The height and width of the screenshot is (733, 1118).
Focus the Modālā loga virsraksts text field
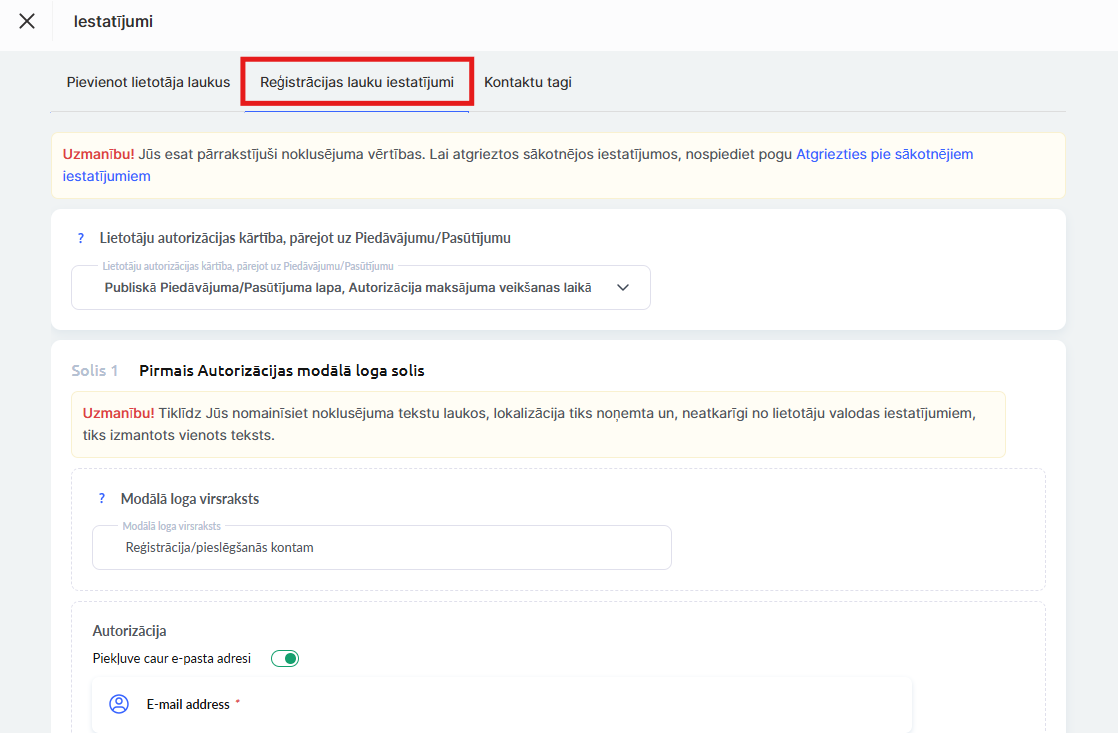tap(381, 547)
